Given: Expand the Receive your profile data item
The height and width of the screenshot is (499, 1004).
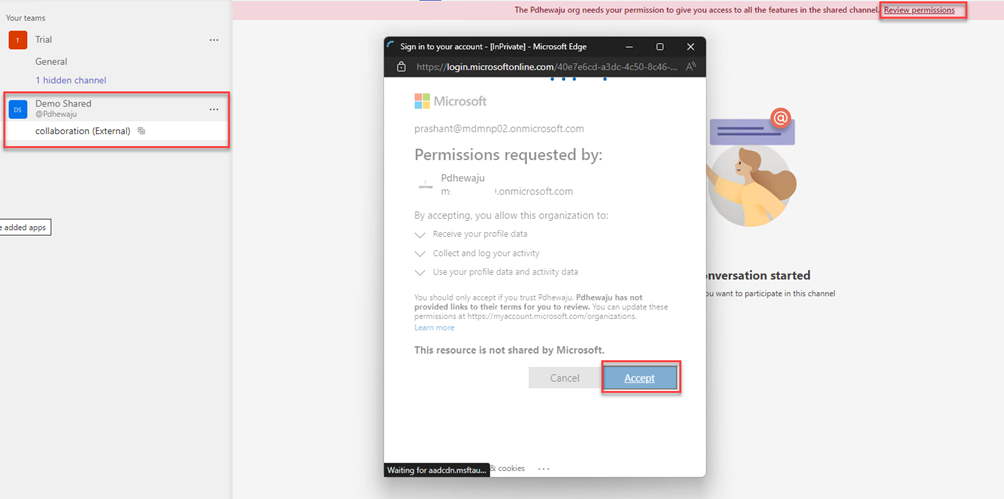Looking at the screenshot, I should click(420, 234).
